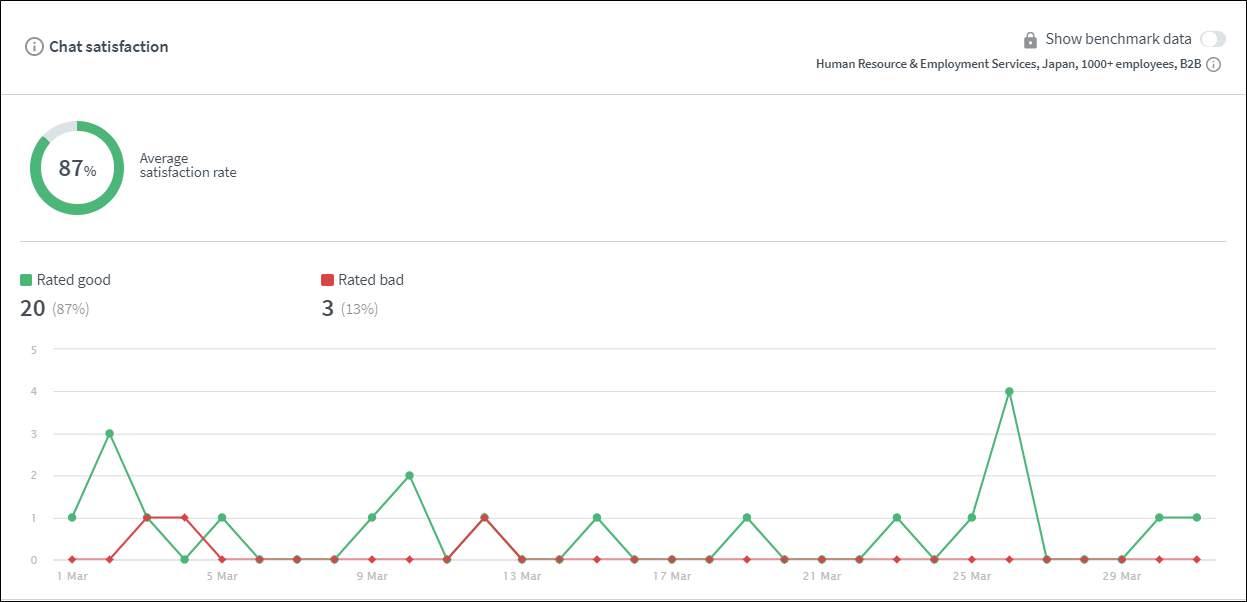Click the Chat satisfaction title
The image size is (1247, 602).
(x=109, y=47)
